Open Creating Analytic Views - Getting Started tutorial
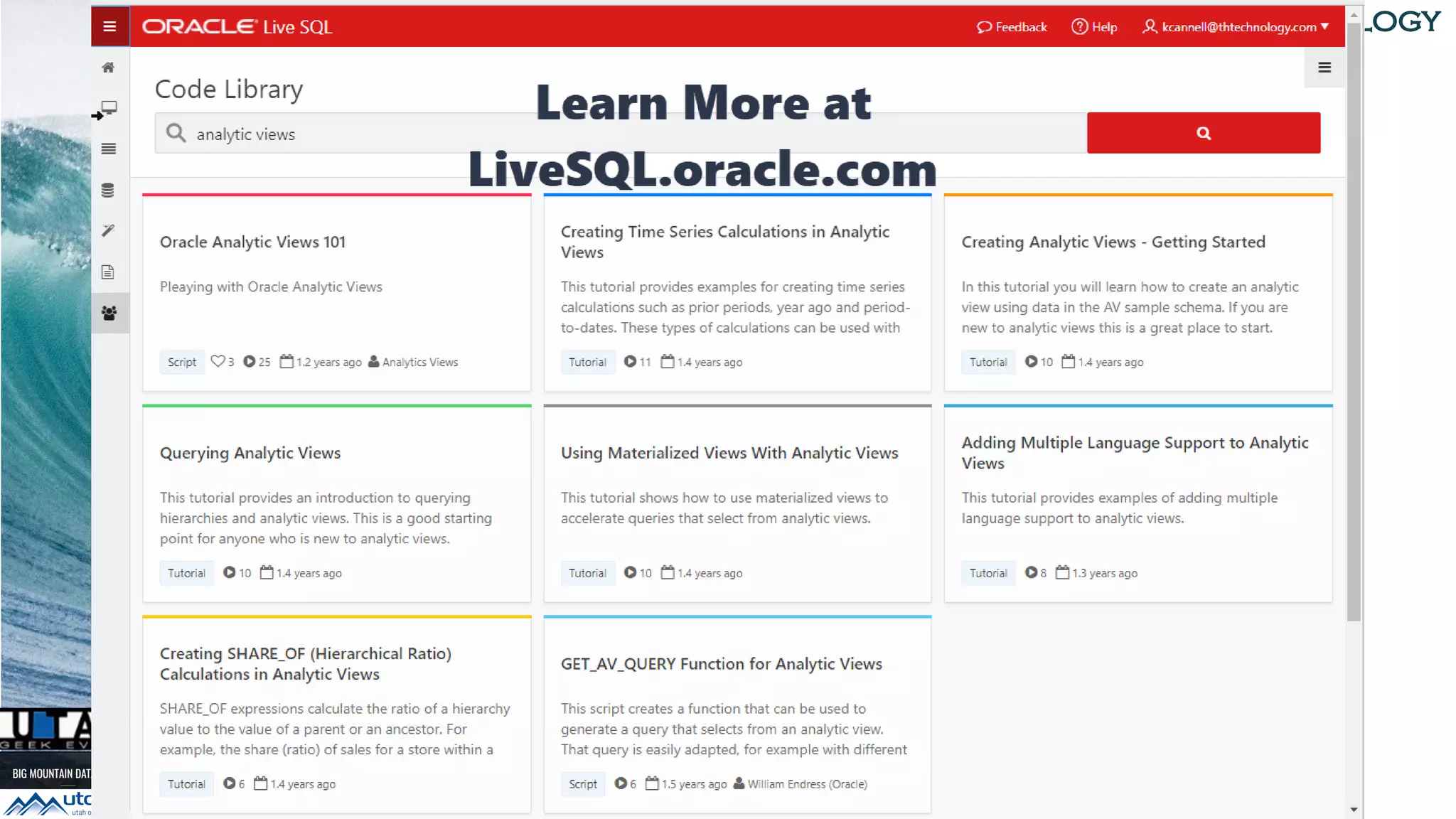 click(x=1113, y=242)
